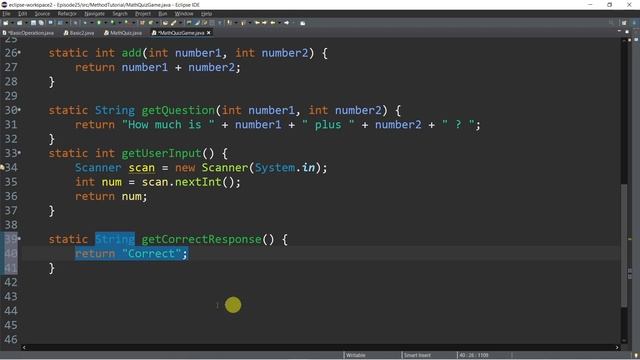
Task: Collapse the add method at line 26
Action: point(20,53)
